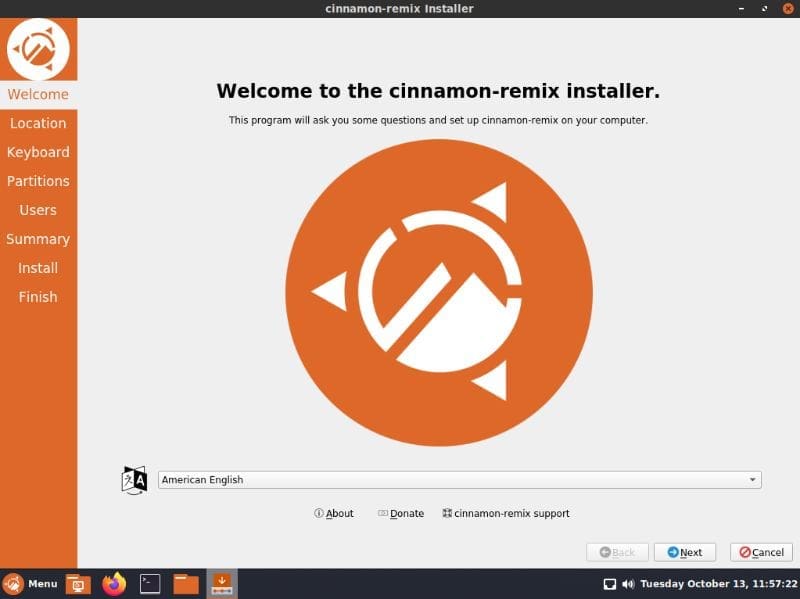Minimize the installer window
Screen dimensions: 800x599
click(741, 9)
